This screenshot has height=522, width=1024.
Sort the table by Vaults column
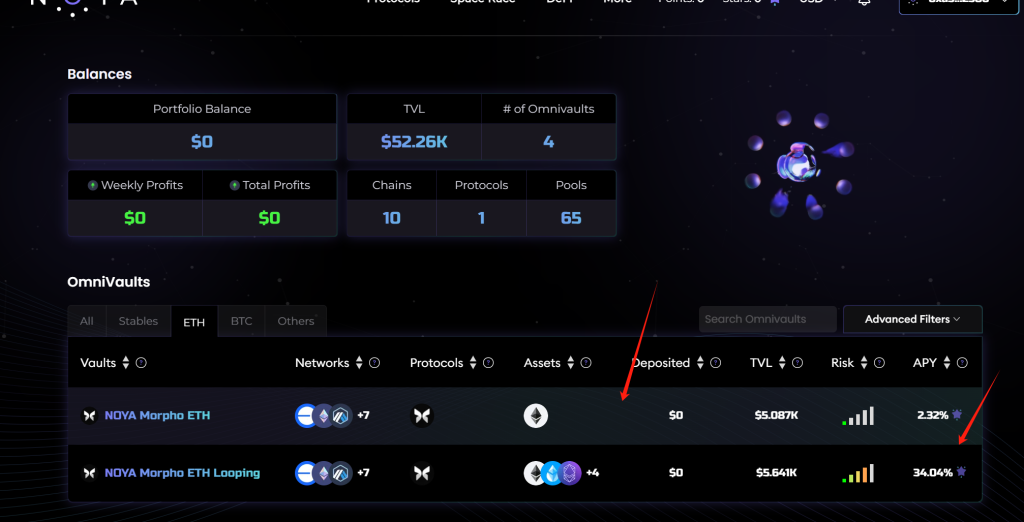pos(126,363)
